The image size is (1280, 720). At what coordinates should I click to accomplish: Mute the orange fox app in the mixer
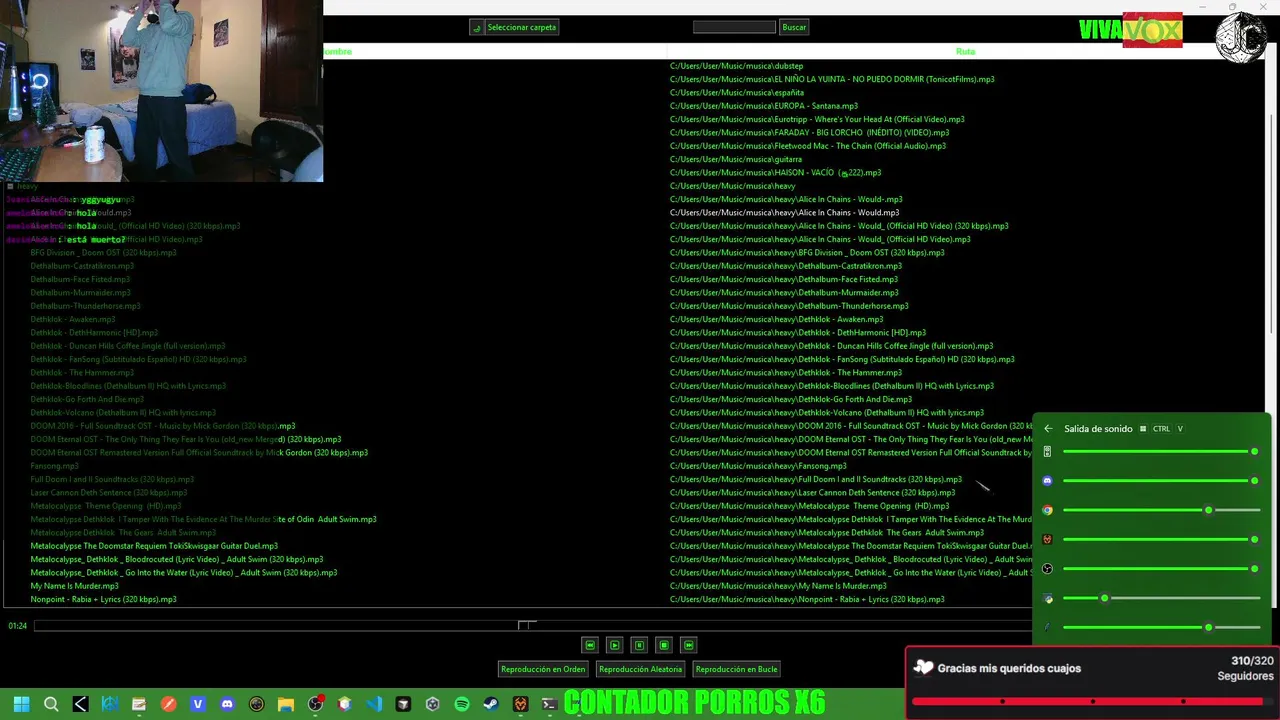pyautogui.click(x=1047, y=539)
